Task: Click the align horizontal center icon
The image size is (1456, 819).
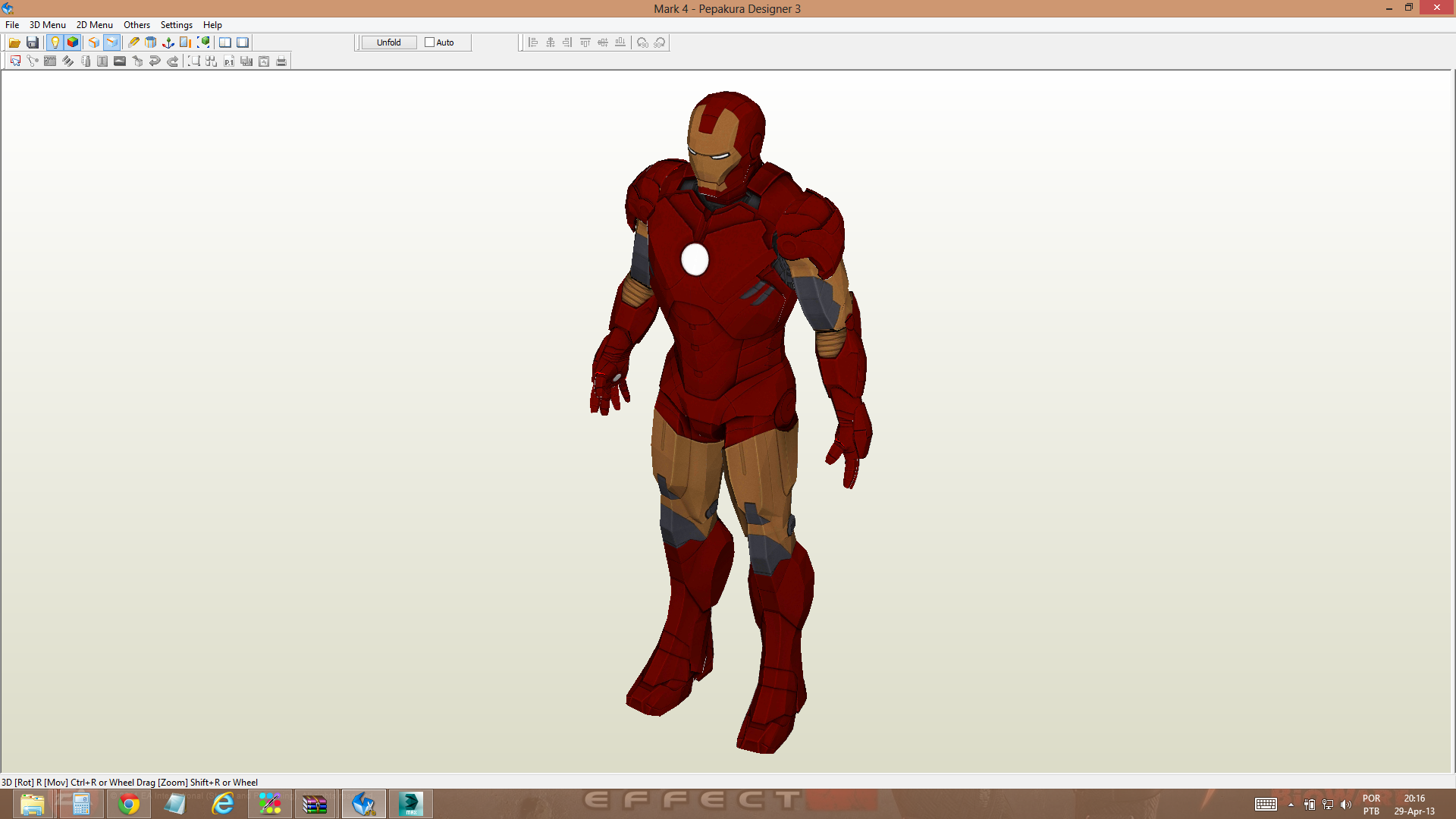Action: (551, 42)
